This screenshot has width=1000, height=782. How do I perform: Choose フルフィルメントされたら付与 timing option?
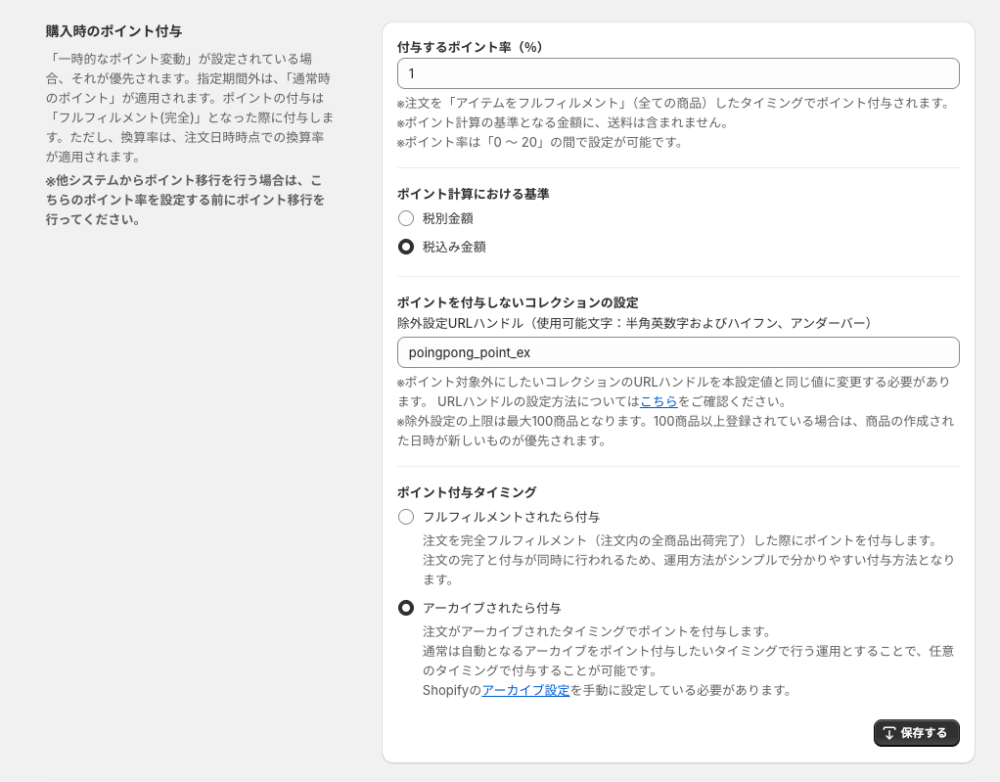click(406, 517)
